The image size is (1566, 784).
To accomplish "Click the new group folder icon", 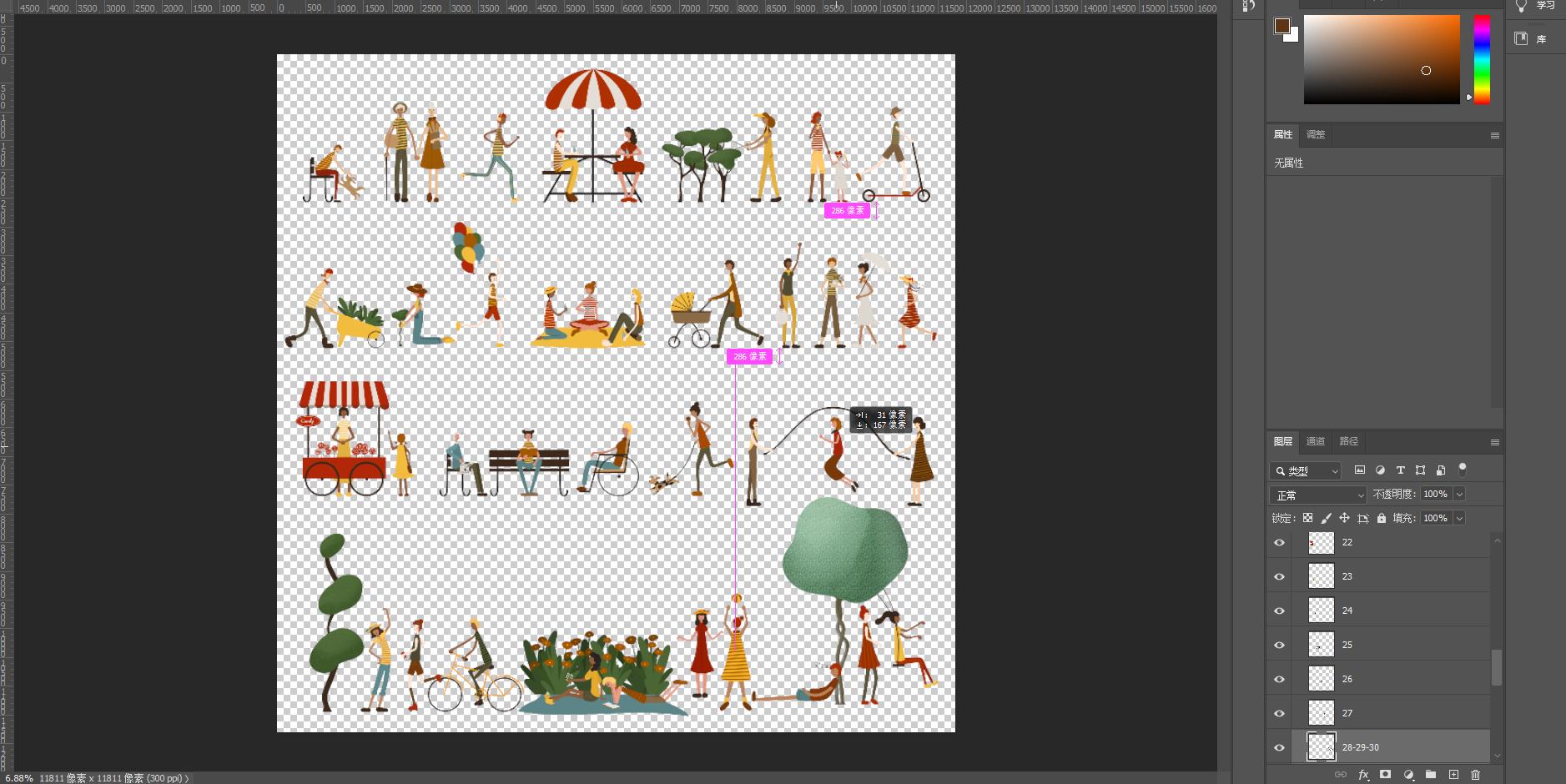I will pos(1431,775).
